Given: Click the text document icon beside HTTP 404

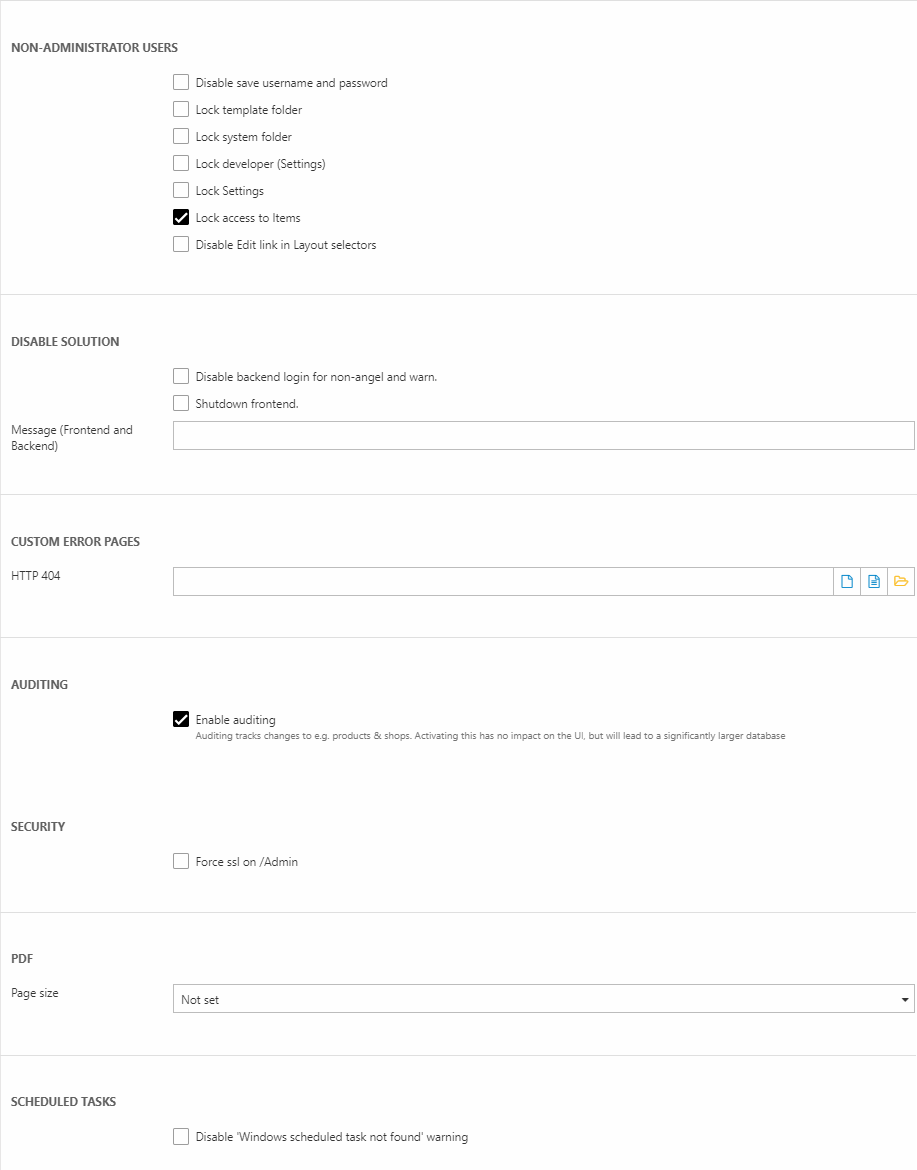Looking at the screenshot, I should point(874,582).
